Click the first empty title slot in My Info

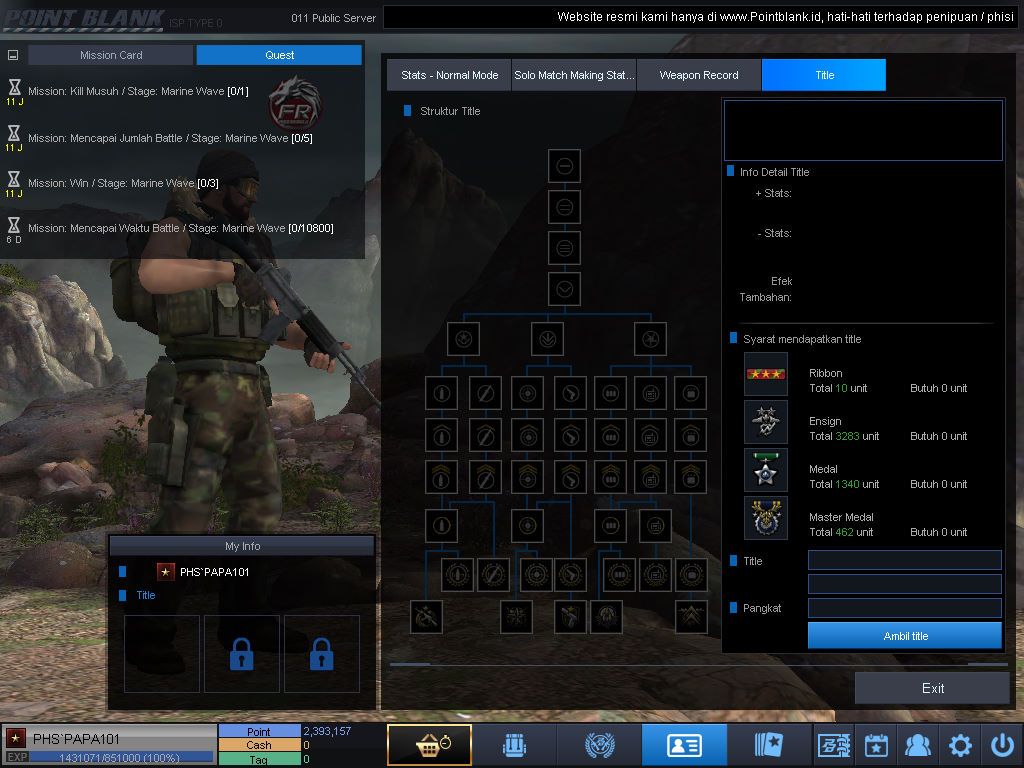162,654
